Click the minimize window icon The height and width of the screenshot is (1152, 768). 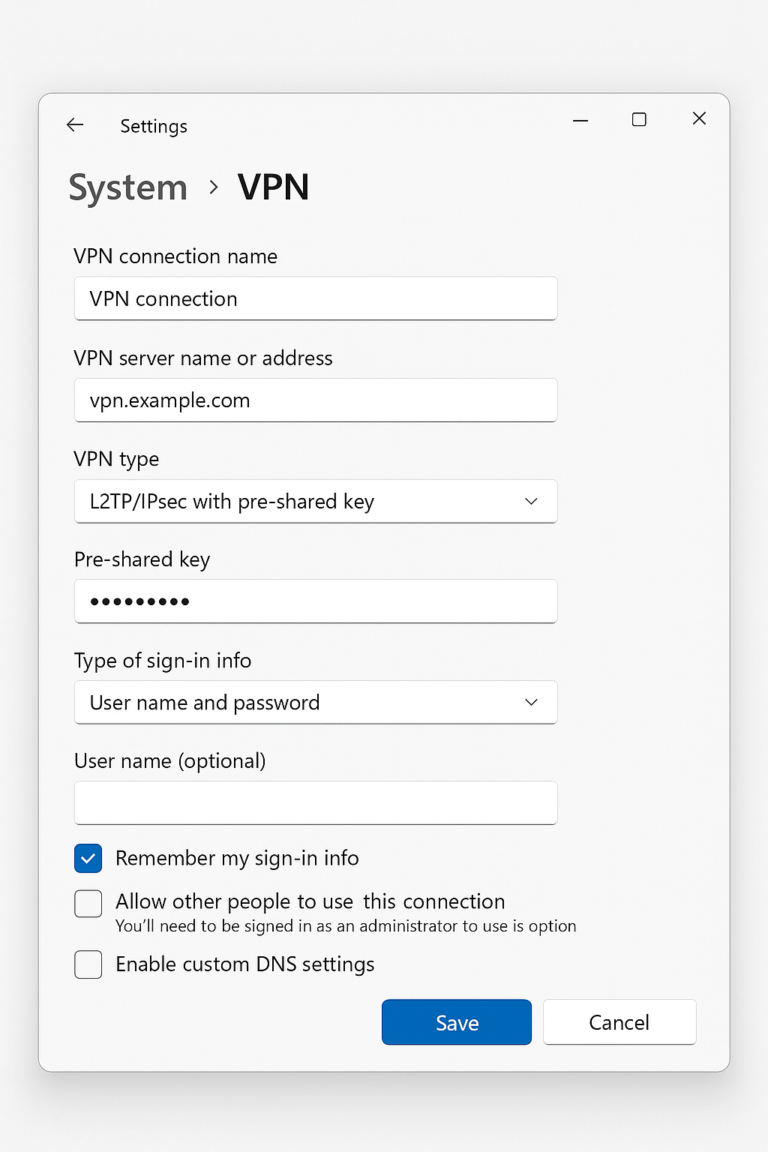click(580, 119)
